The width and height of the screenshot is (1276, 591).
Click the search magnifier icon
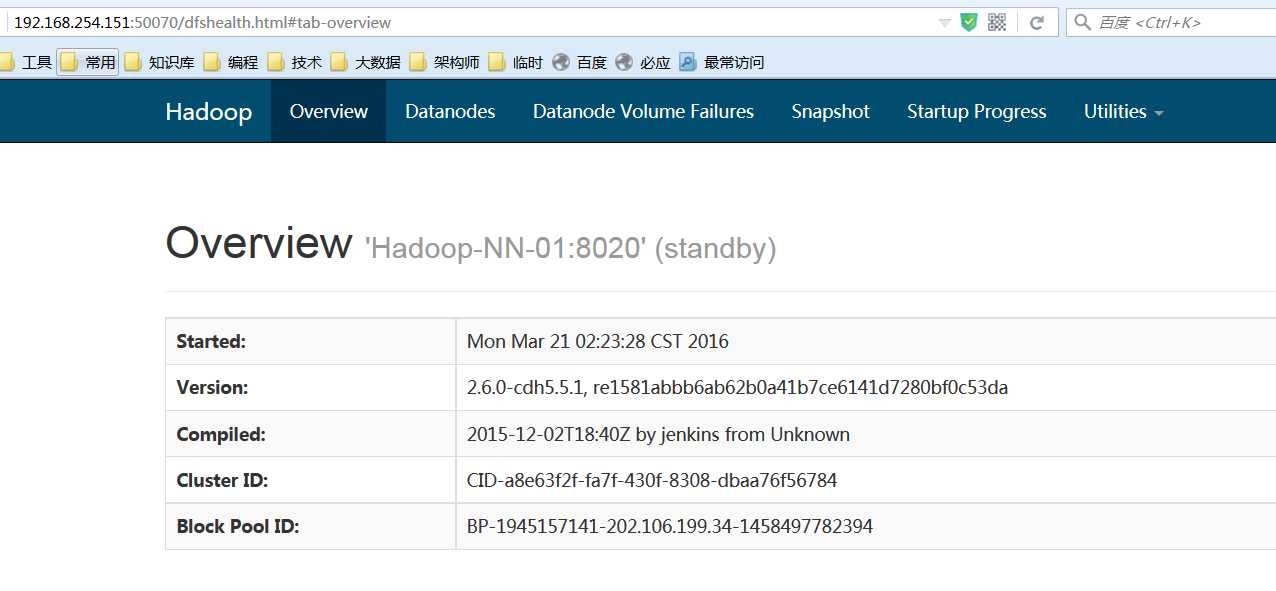1082,22
